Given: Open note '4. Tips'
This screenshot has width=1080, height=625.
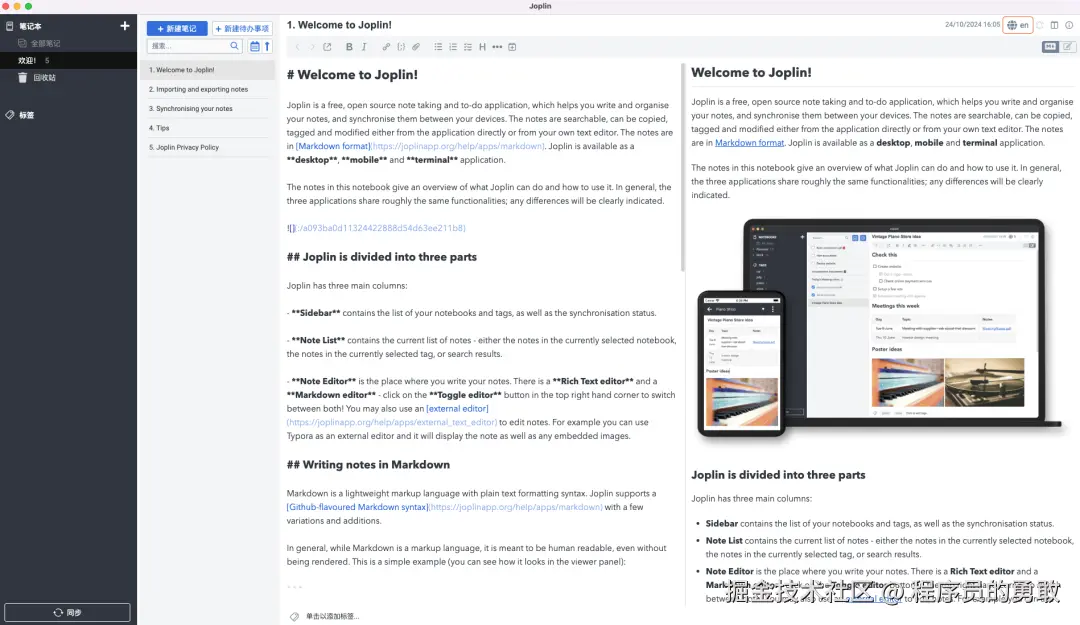Looking at the screenshot, I should click(x=207, y=127).
